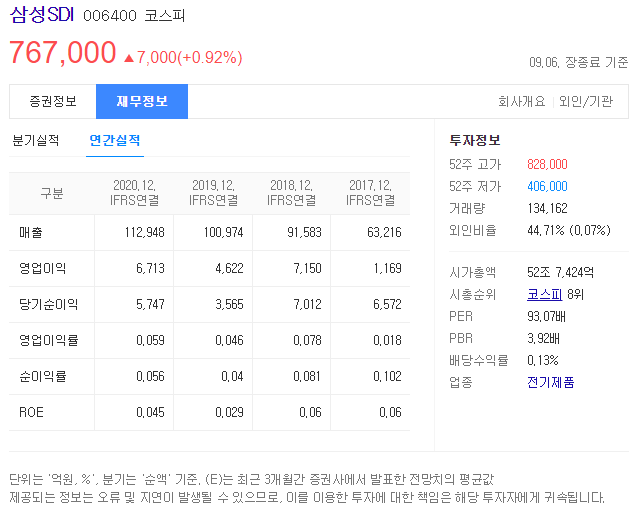
Task: Select the 연간실적 sub-tab
Action: (x=115, y=140)
